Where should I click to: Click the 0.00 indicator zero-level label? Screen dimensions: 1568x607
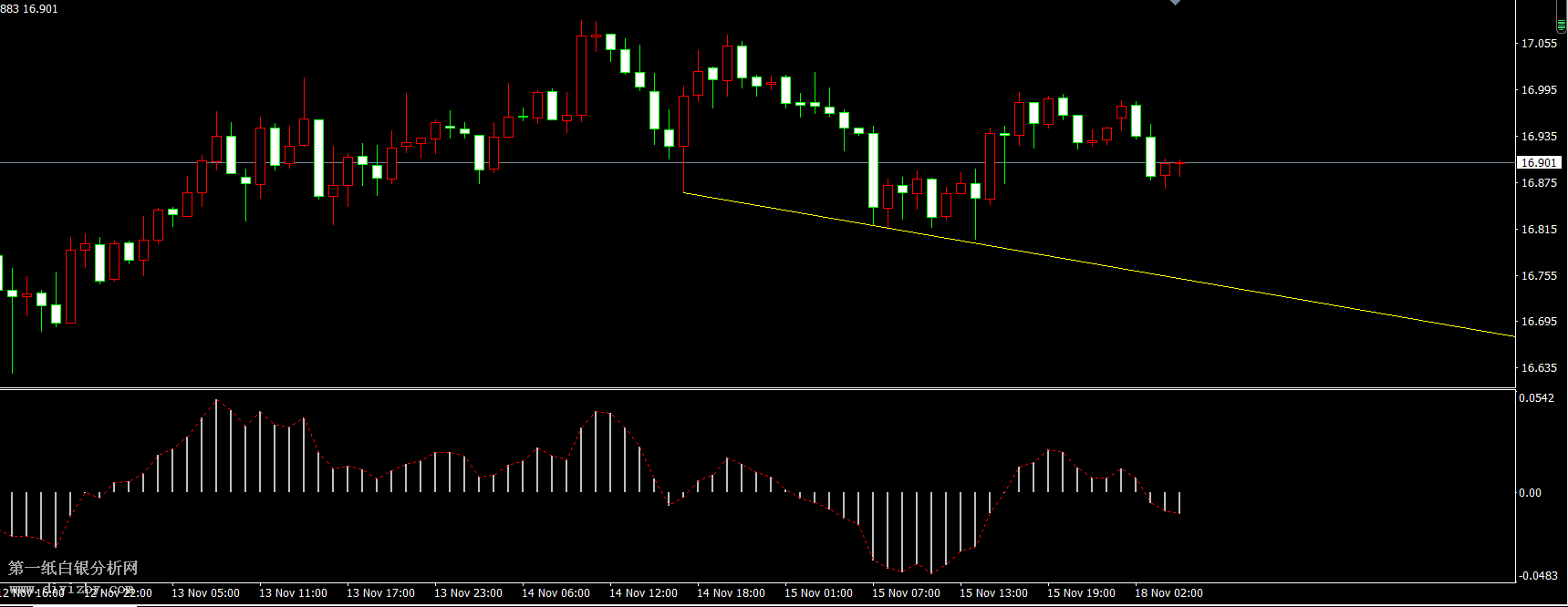tap(1530, 493)
